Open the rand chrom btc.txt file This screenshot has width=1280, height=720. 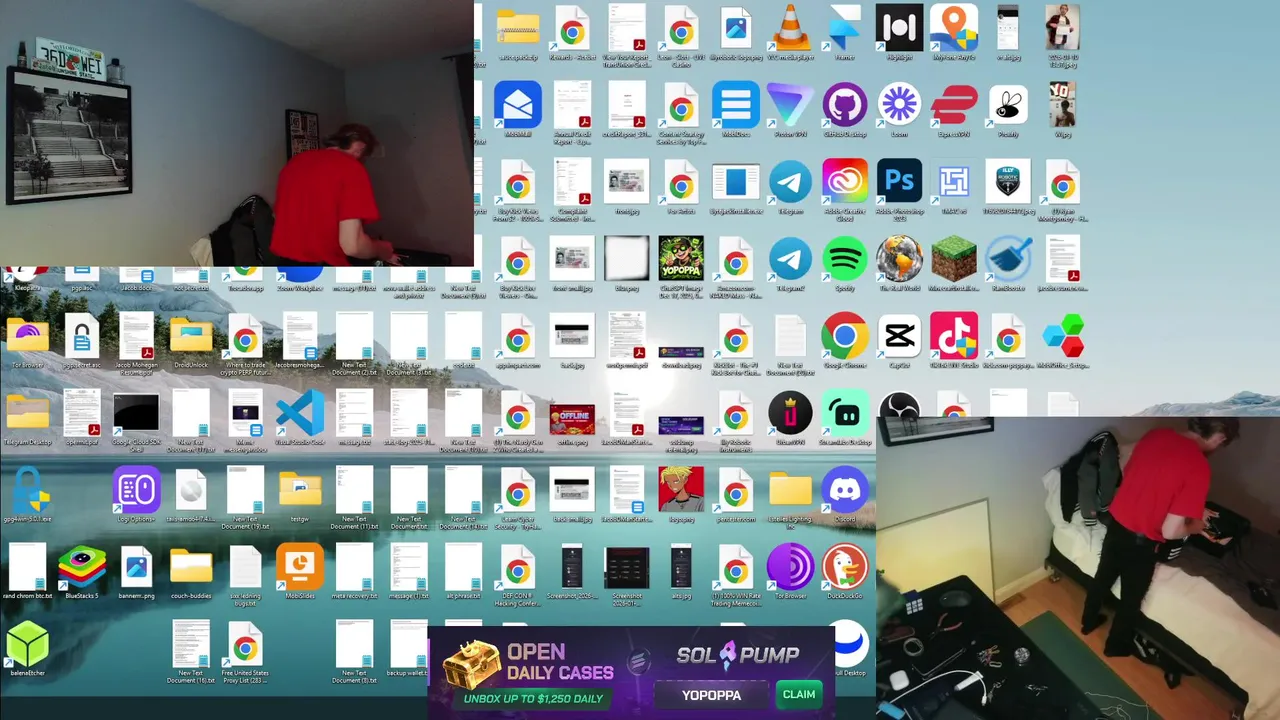(x=28, y=568)
